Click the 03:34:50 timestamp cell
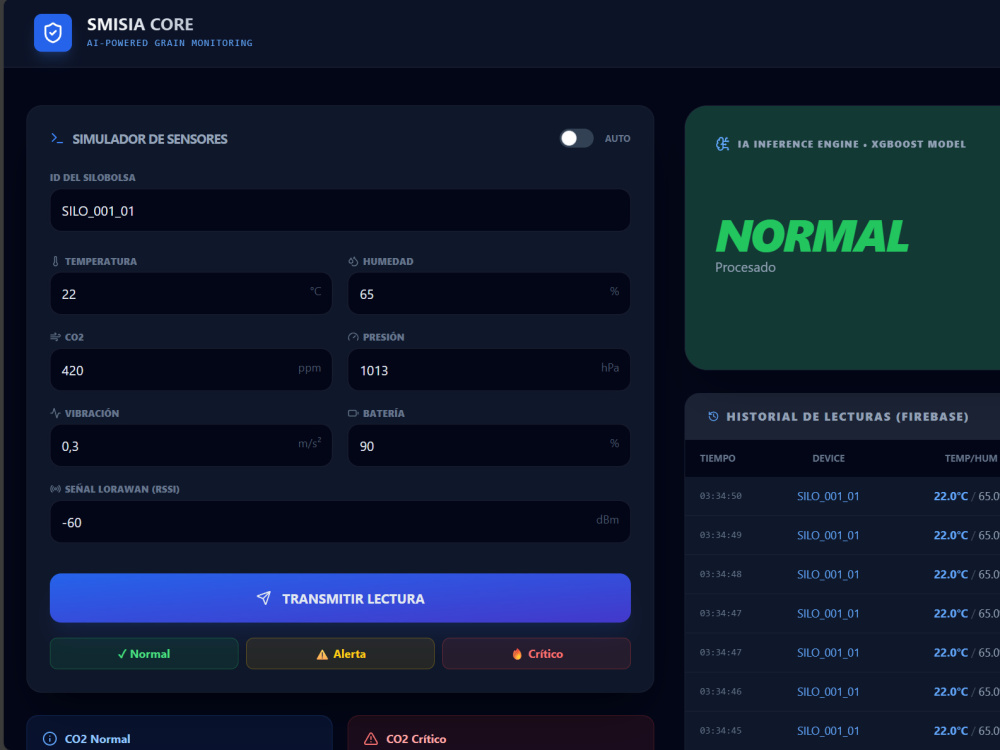This screenshot has height=750, width=1000. coord(721,496)
